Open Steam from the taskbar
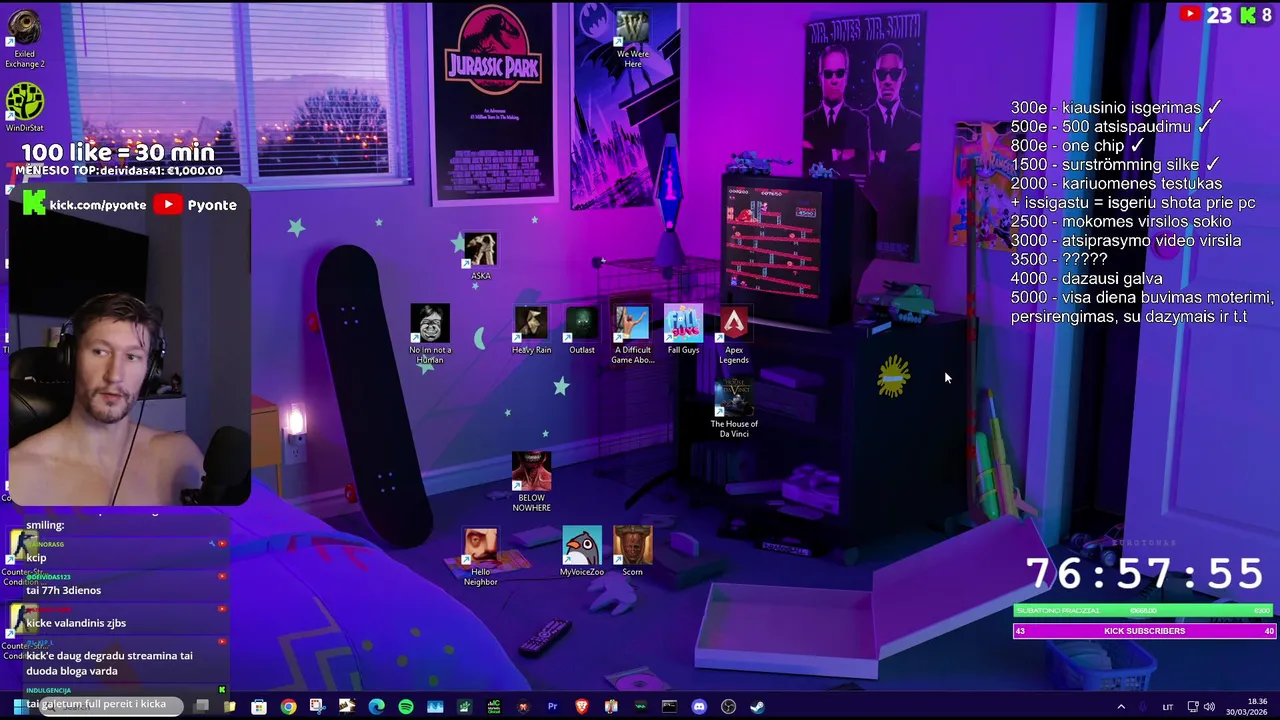Image resolution: width=1280 pixels, height=720 pixels. pos(757,706)
